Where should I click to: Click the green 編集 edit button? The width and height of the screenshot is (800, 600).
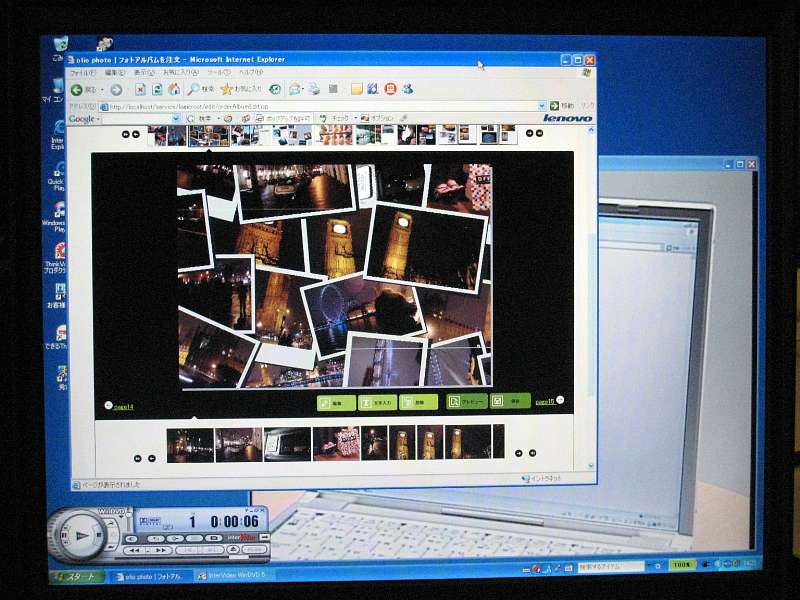tap(336, 403)
